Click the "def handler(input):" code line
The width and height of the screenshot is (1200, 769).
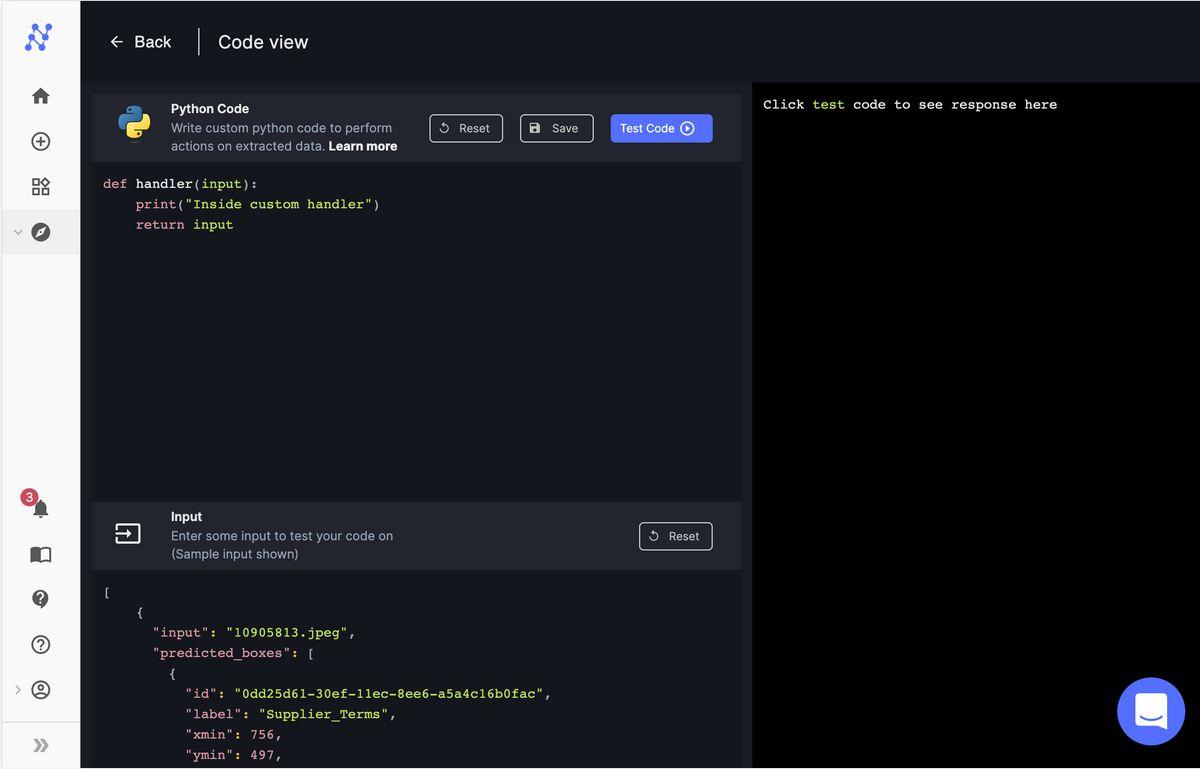pos(180,184)
